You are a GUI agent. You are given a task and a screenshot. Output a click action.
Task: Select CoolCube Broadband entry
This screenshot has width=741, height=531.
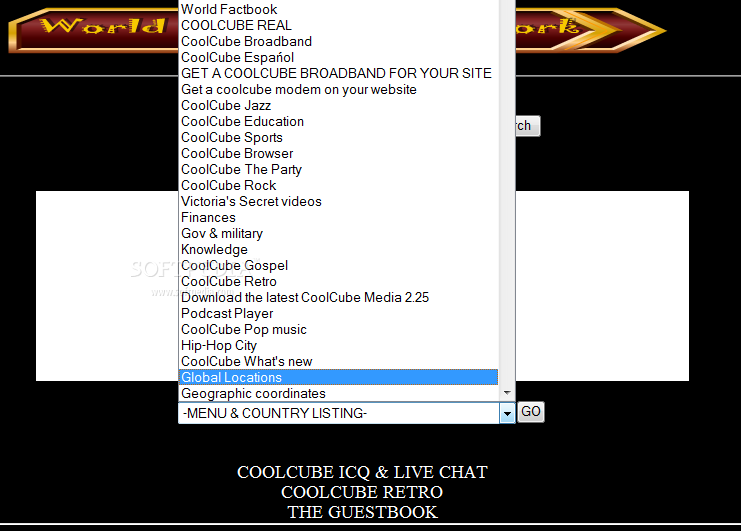point(338,42)
